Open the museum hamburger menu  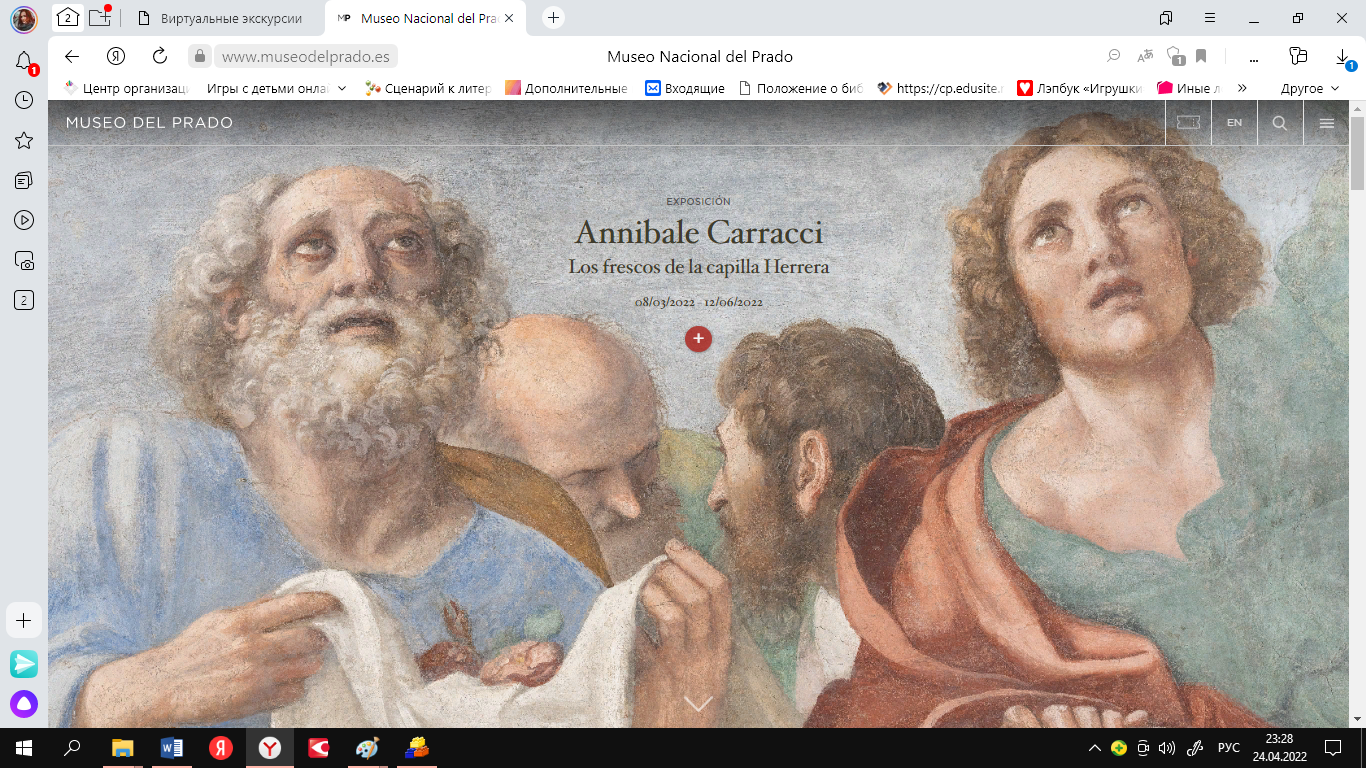1326,123
